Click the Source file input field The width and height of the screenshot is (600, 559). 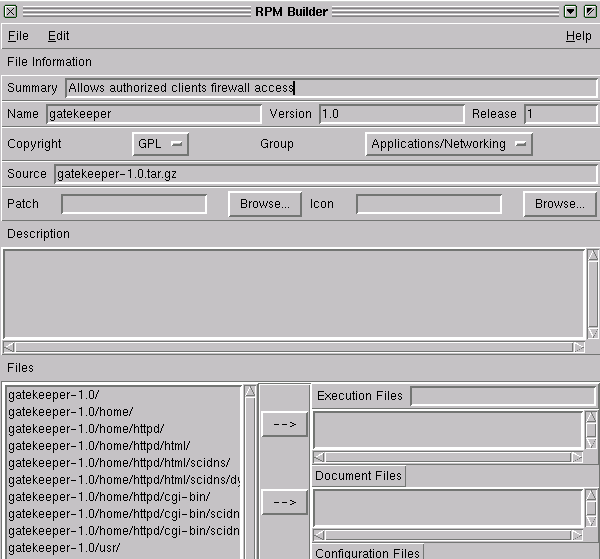tap(325, 174)
